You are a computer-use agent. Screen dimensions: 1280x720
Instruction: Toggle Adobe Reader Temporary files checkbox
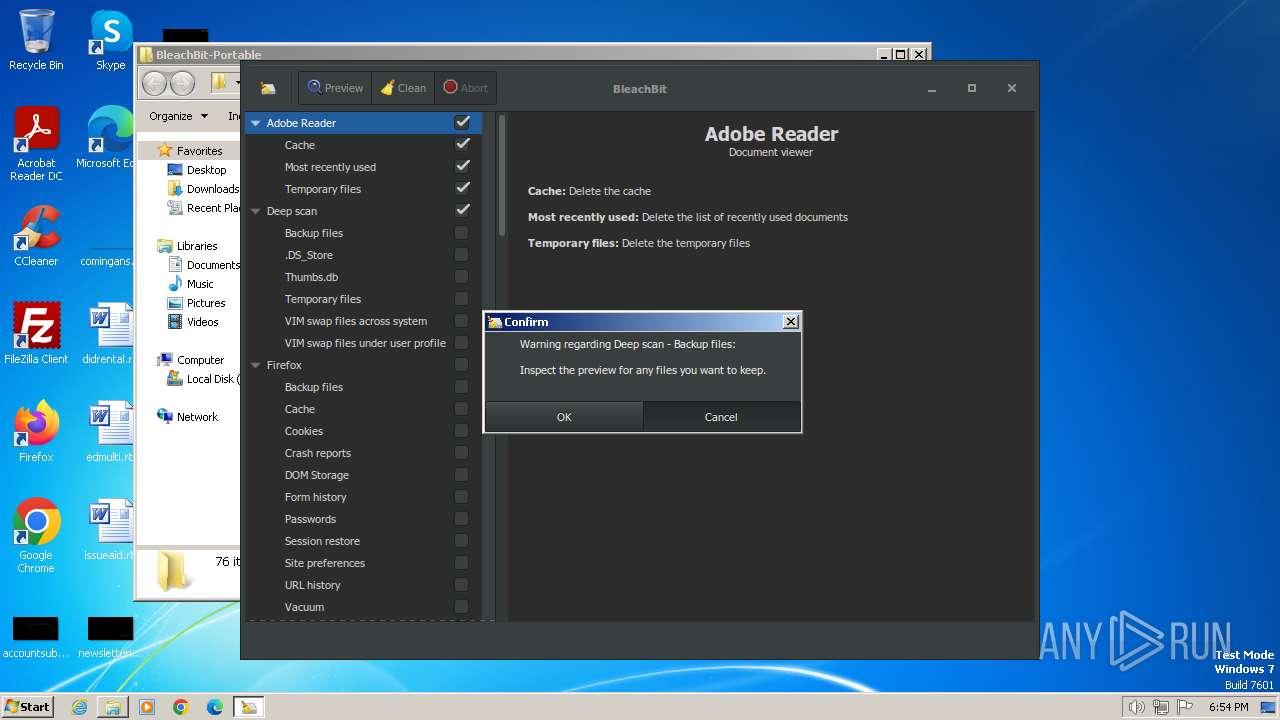point(462,189)
